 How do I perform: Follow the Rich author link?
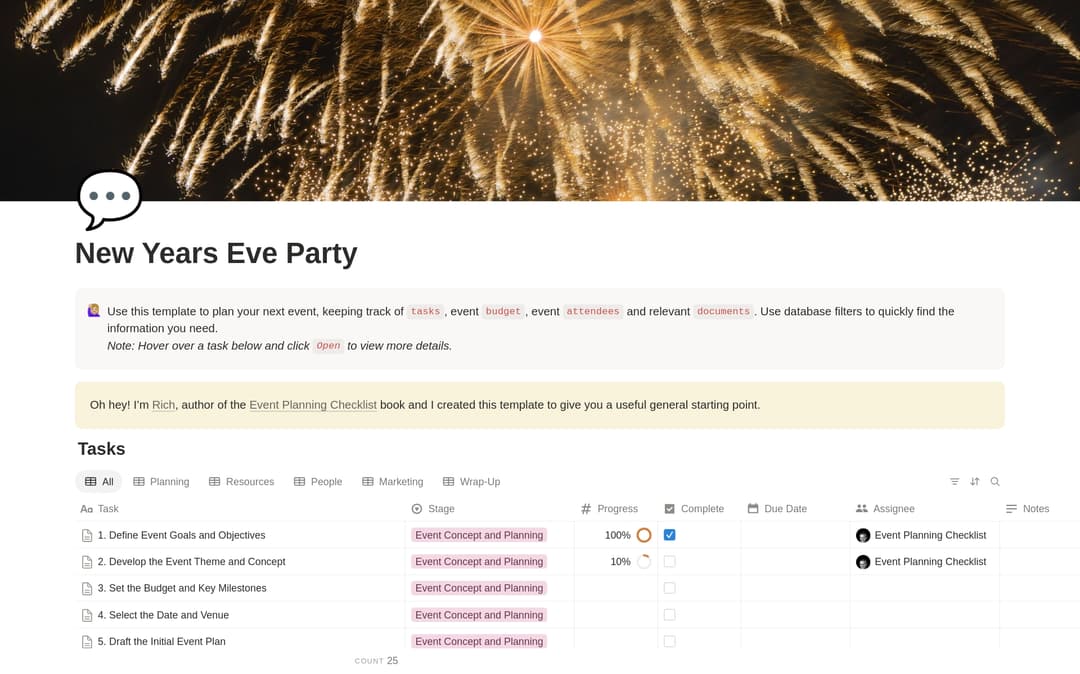(x=163, y=405)
